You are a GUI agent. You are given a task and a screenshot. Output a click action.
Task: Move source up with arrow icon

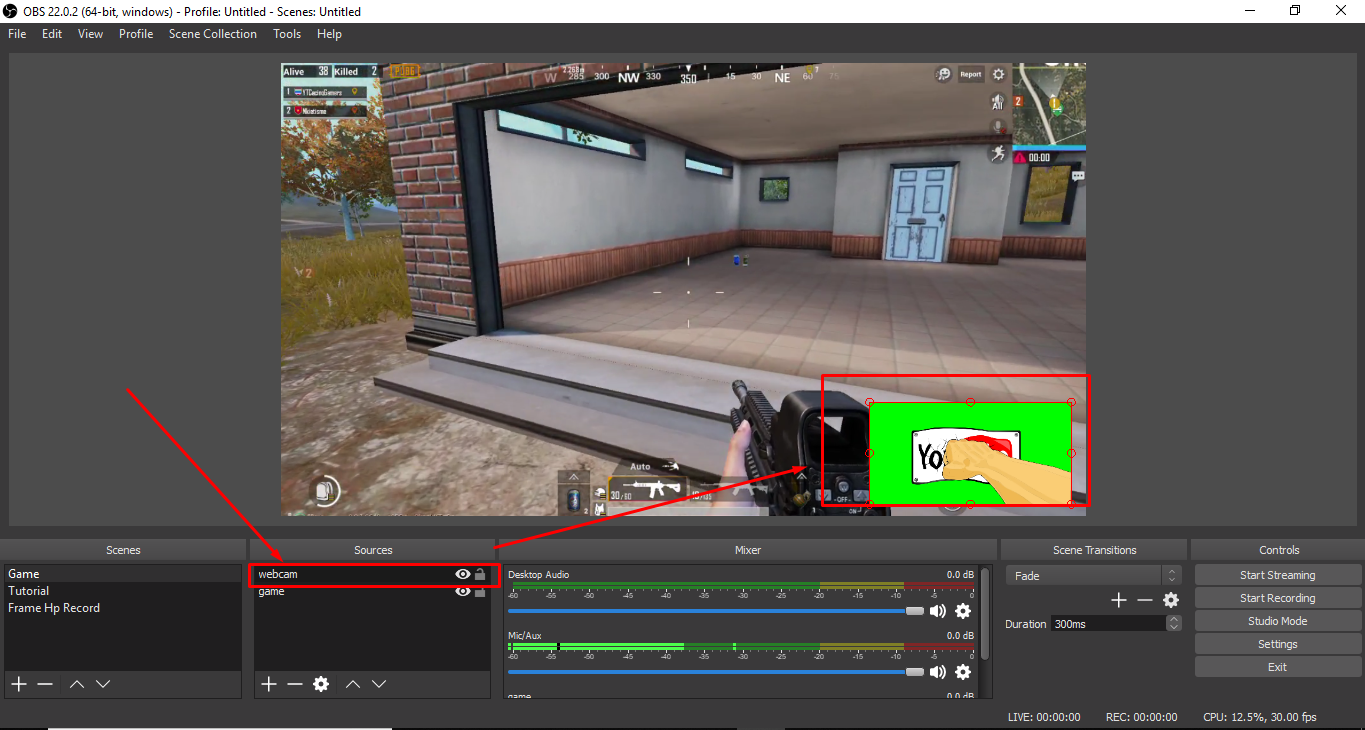tap(353, 684)
